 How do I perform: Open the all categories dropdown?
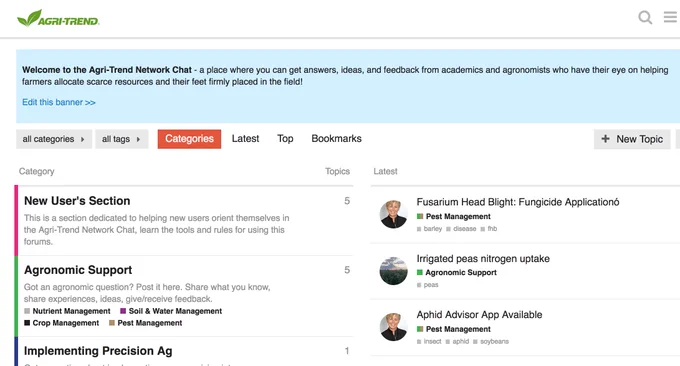(54, 139)
